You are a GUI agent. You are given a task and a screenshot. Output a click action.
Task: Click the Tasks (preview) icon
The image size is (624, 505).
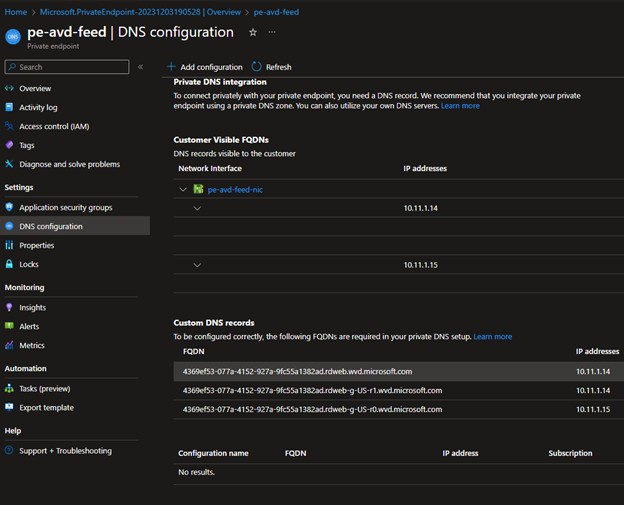tap(9, 388)
